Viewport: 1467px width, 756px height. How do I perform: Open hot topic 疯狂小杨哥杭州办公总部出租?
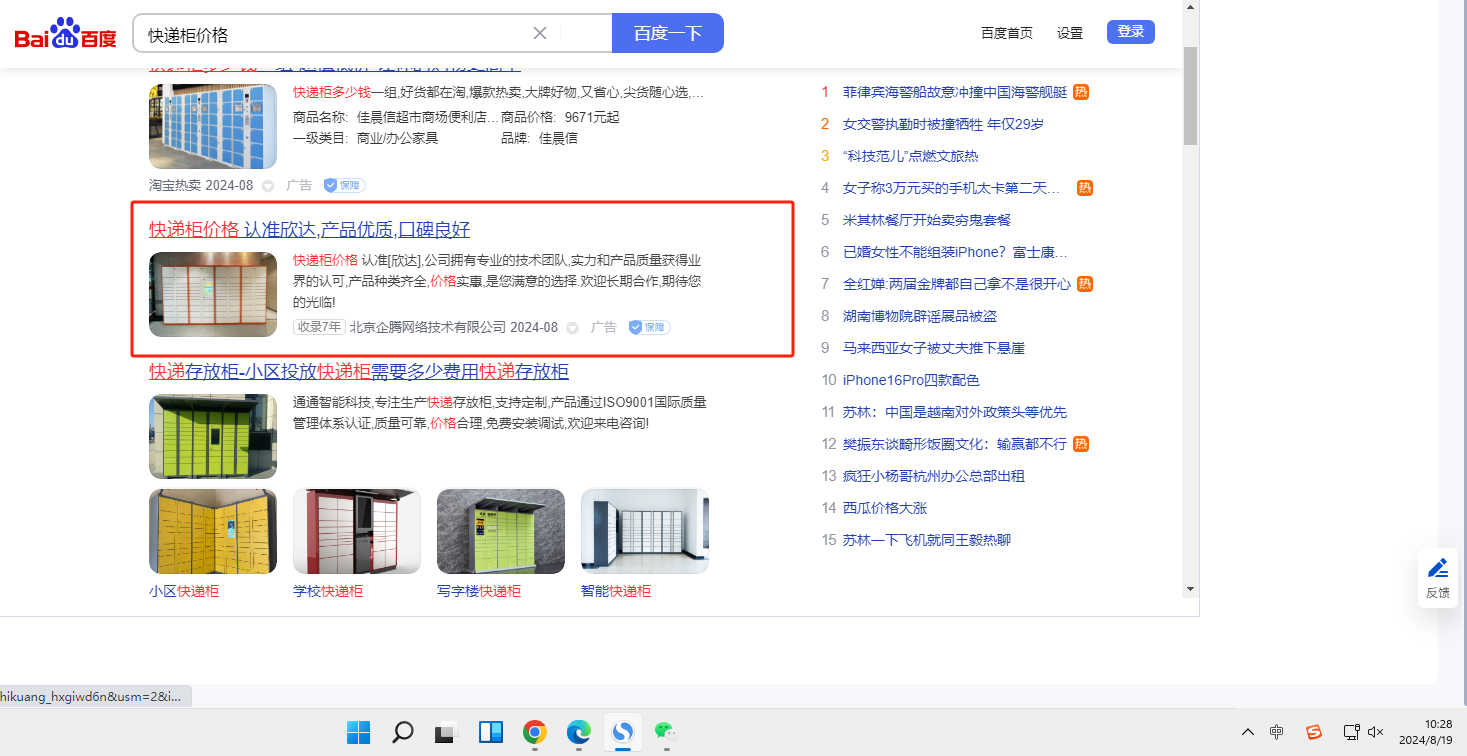pos(934,476)
